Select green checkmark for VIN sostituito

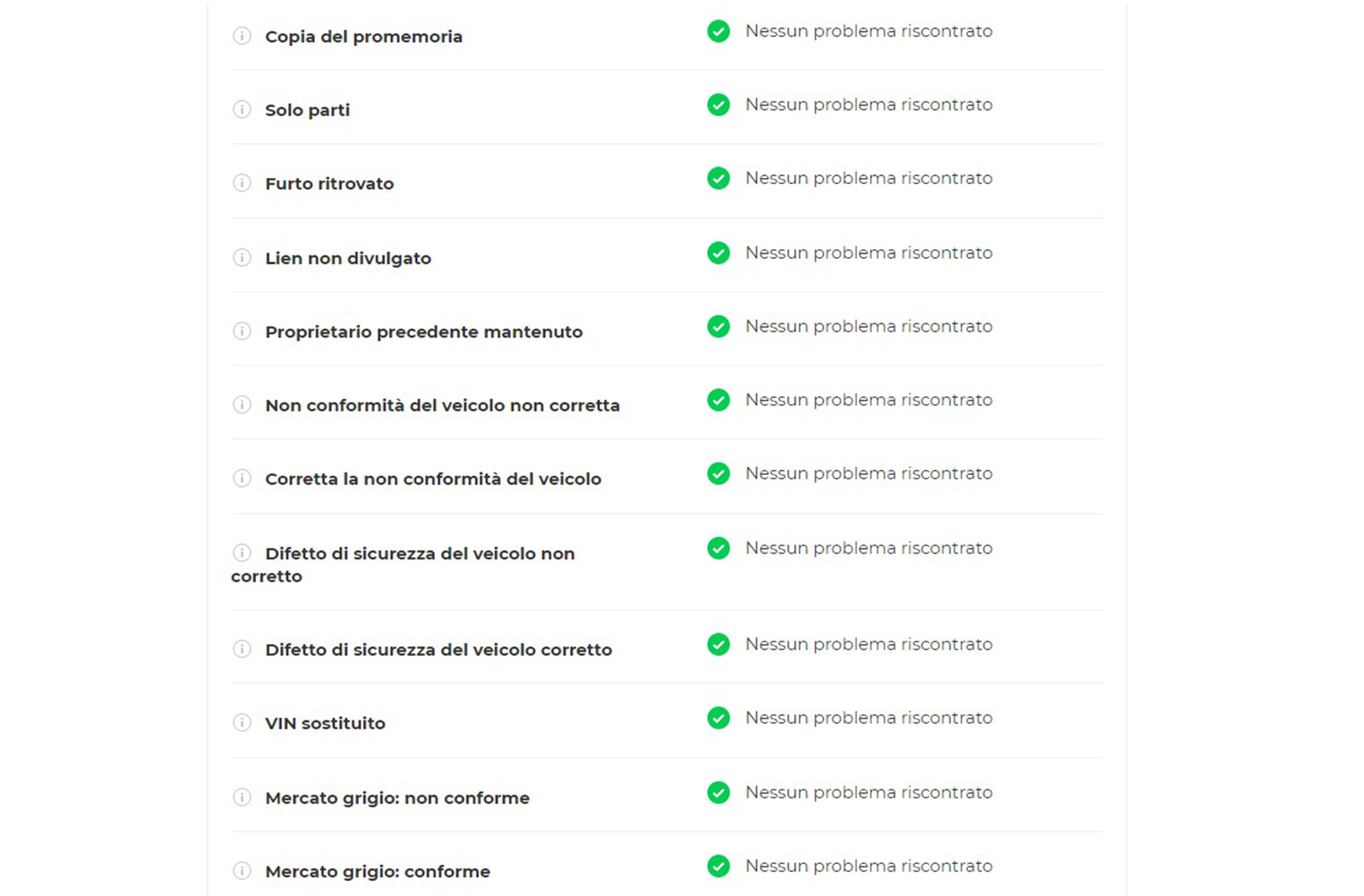718,717
